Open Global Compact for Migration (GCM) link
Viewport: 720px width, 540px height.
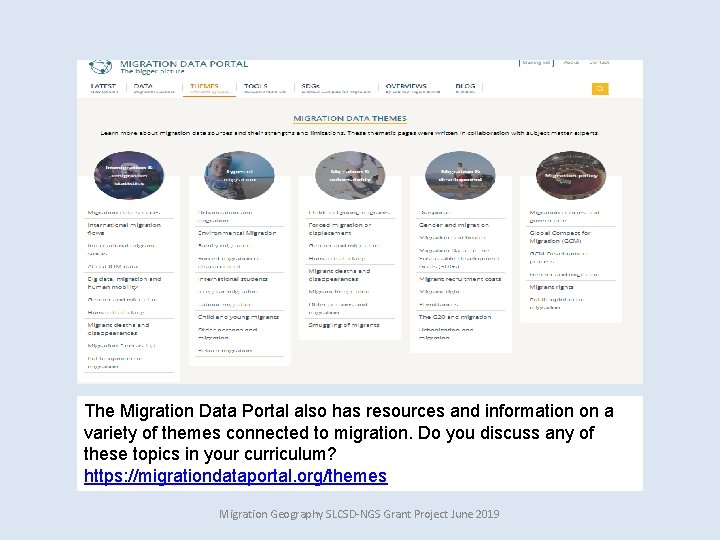(x=560, y=236)
